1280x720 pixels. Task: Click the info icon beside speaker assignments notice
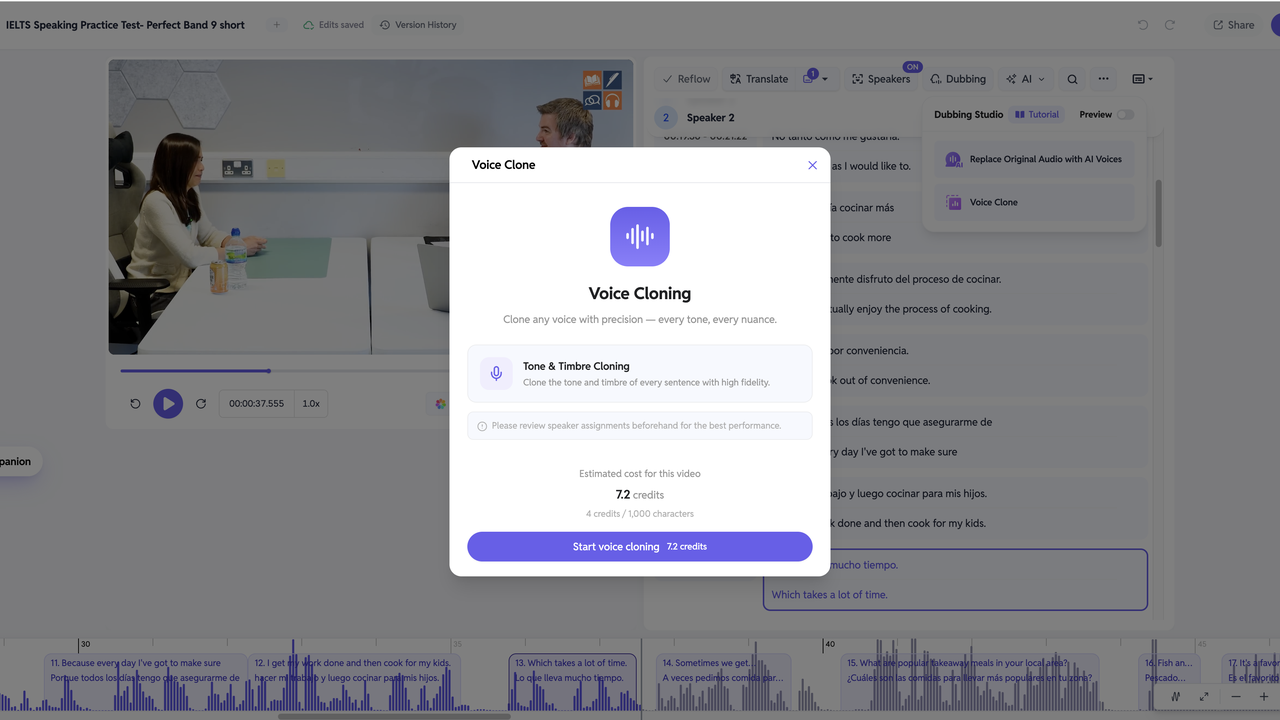tap(482, 426)
